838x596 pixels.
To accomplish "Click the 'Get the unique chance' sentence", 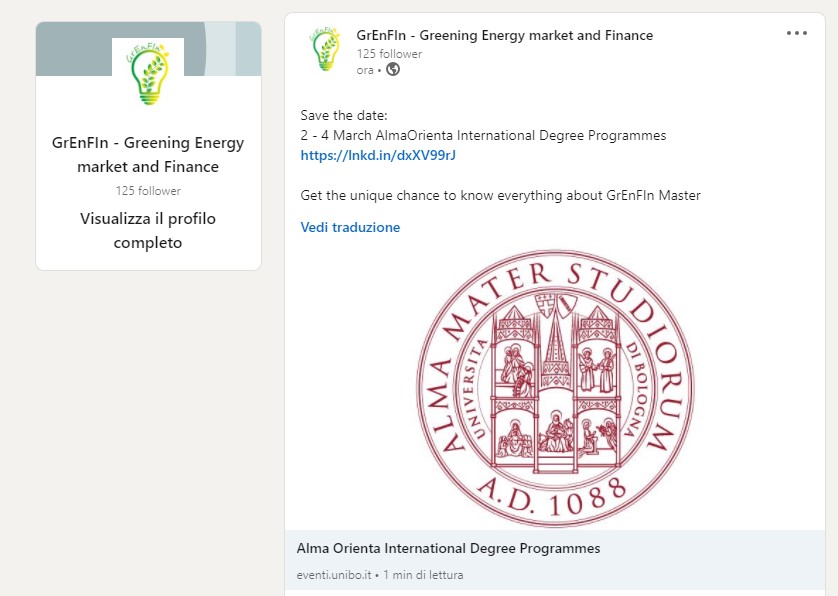I will point(500,195).
